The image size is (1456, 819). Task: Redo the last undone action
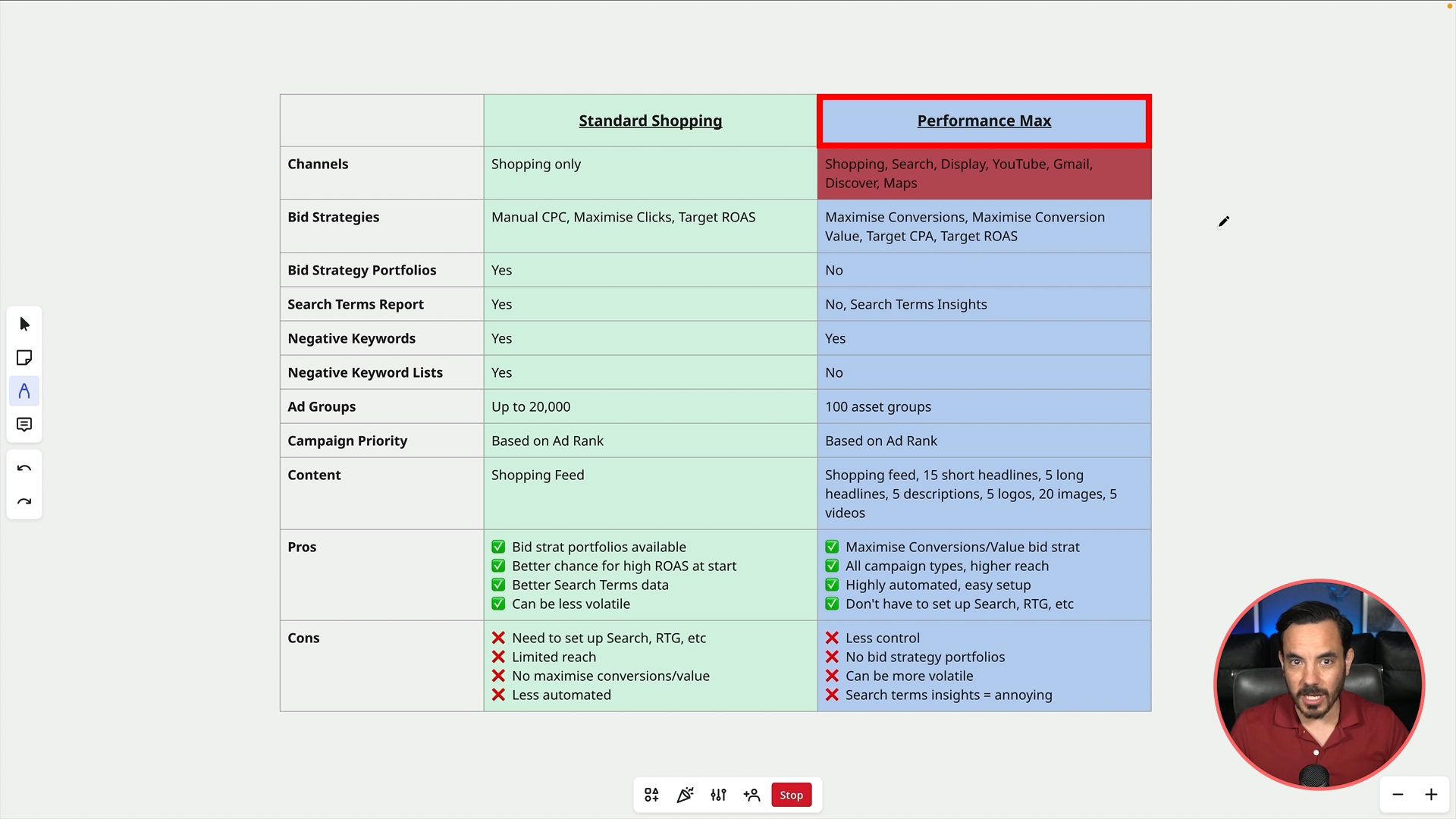(x=24, y=502)
